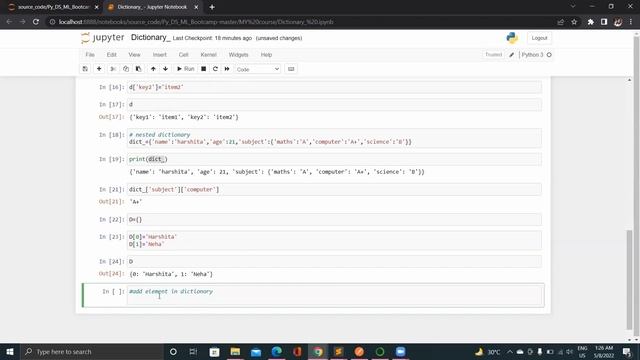The height and width of the screenshot is (360, 640).
Task: Open the notifications center icon
Action: pyautogui.click(x=627, y=351)
